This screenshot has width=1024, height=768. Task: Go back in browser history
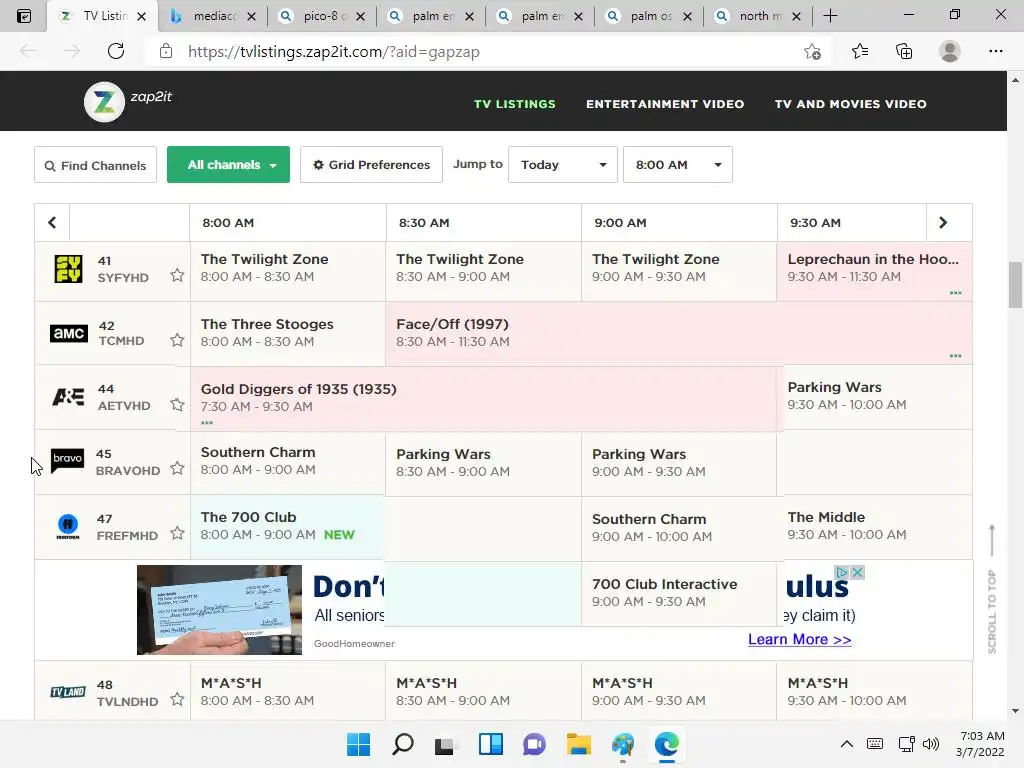(x=28, y=51)
